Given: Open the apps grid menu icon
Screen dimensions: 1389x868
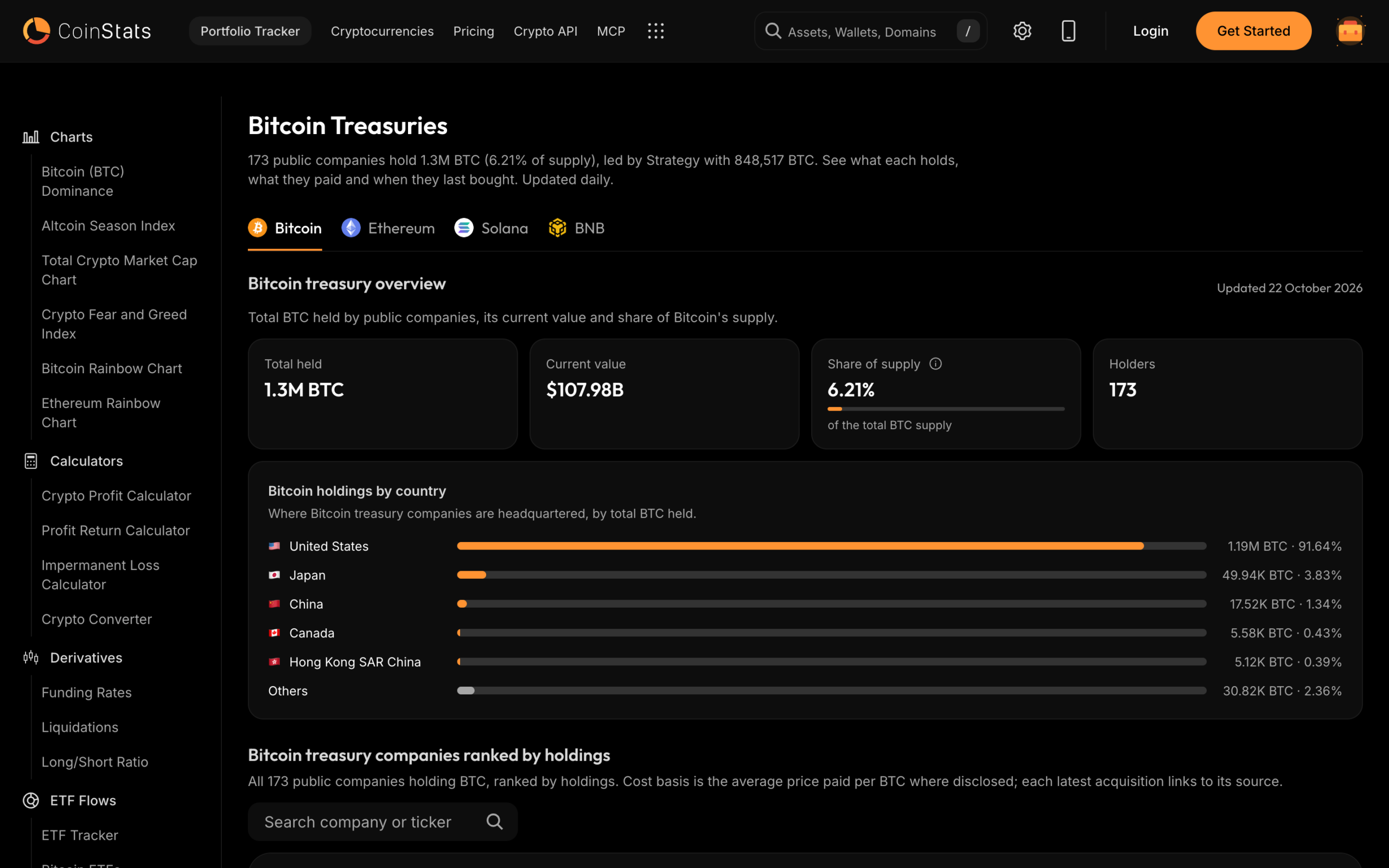Looking at the screenshot, I should pyautogui.click(x=655, y=31).
